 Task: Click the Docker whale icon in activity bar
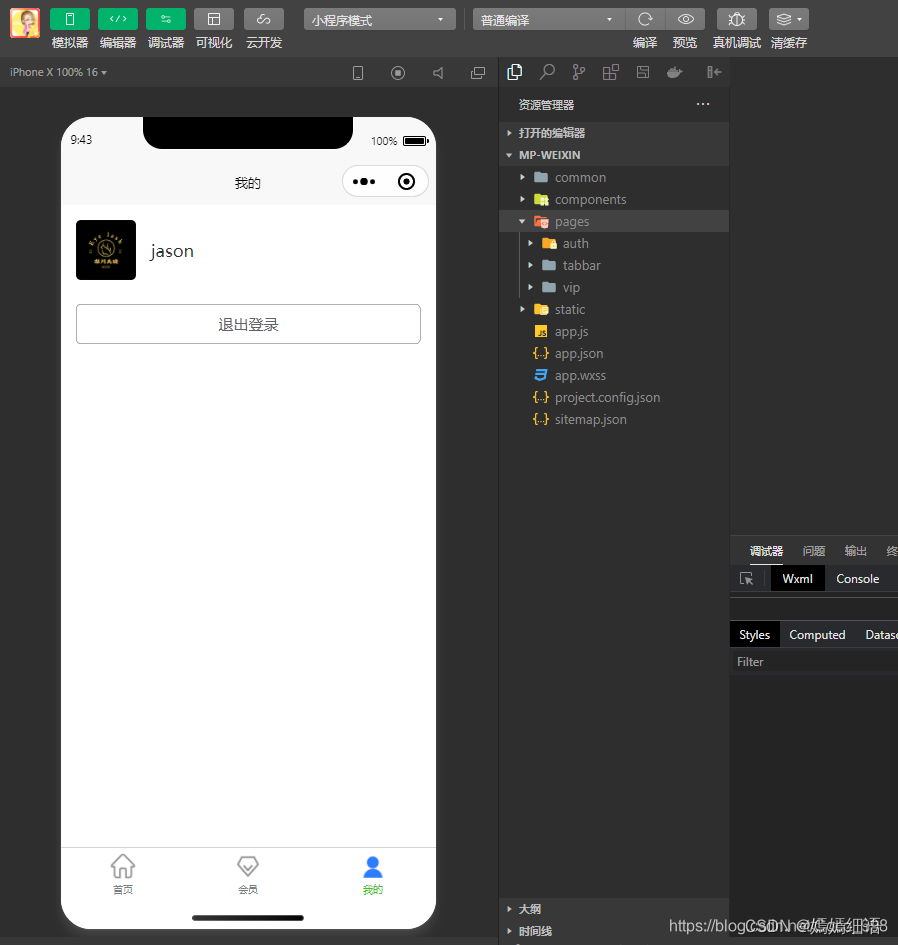pos(674,72)
